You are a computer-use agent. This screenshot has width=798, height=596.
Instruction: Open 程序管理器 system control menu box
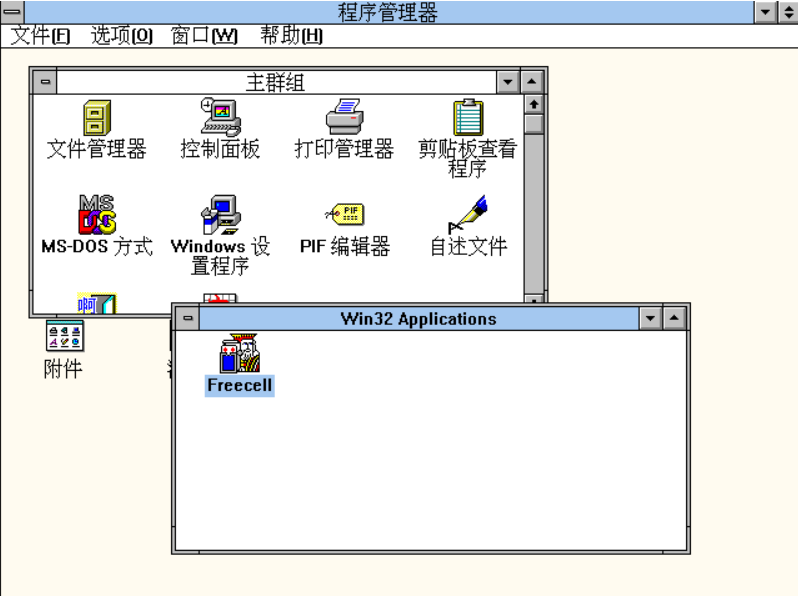point(12,12)
